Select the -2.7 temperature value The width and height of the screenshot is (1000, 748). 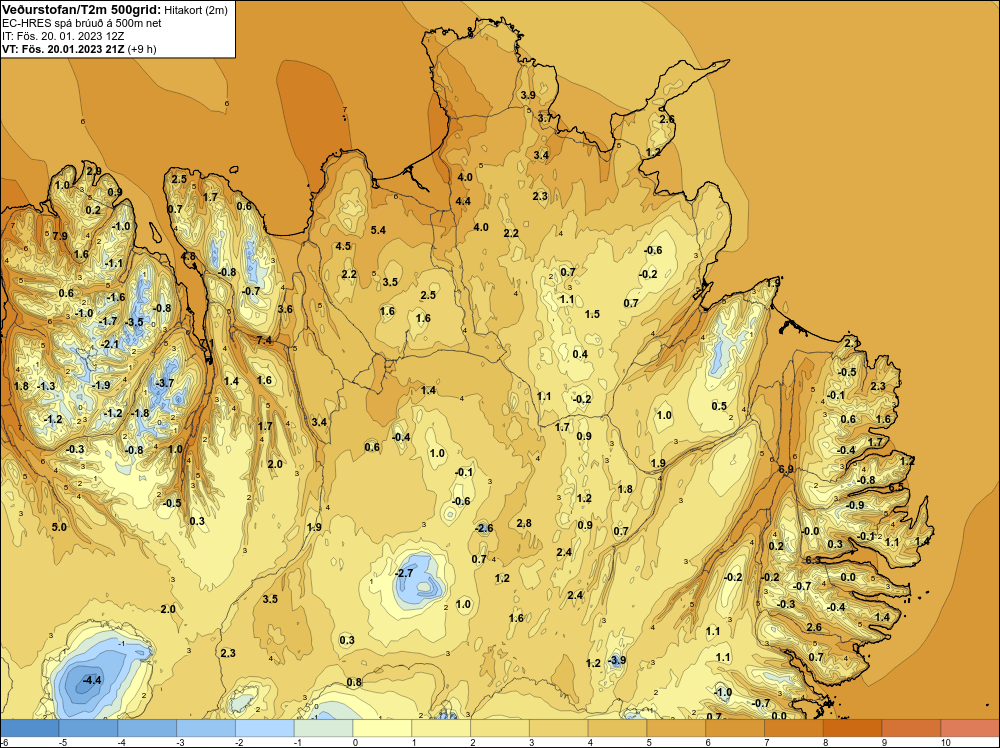pos(404,573)
